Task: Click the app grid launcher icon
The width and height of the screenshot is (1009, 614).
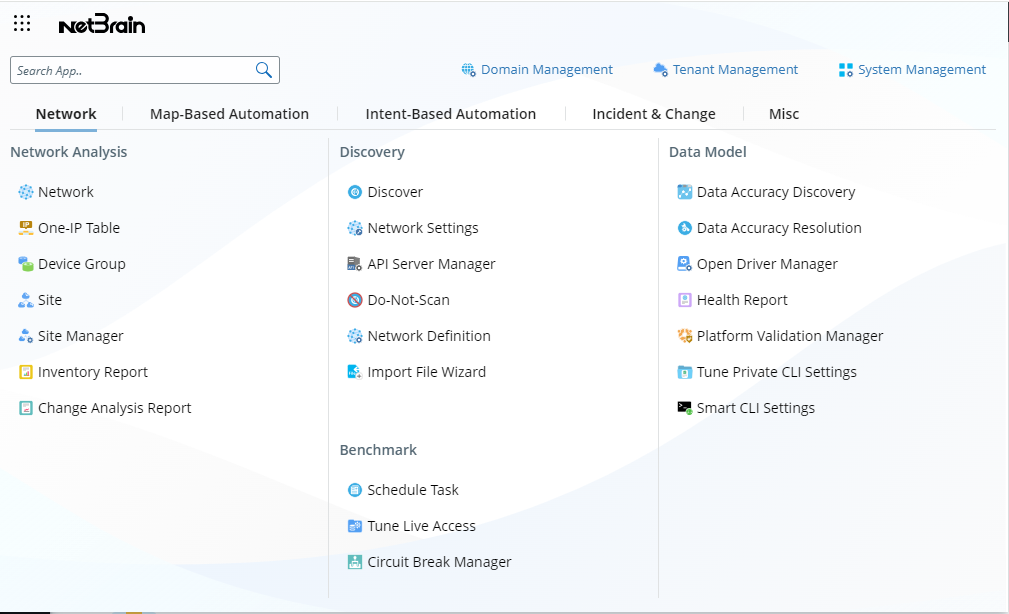Action: click(x=22, y=24)
